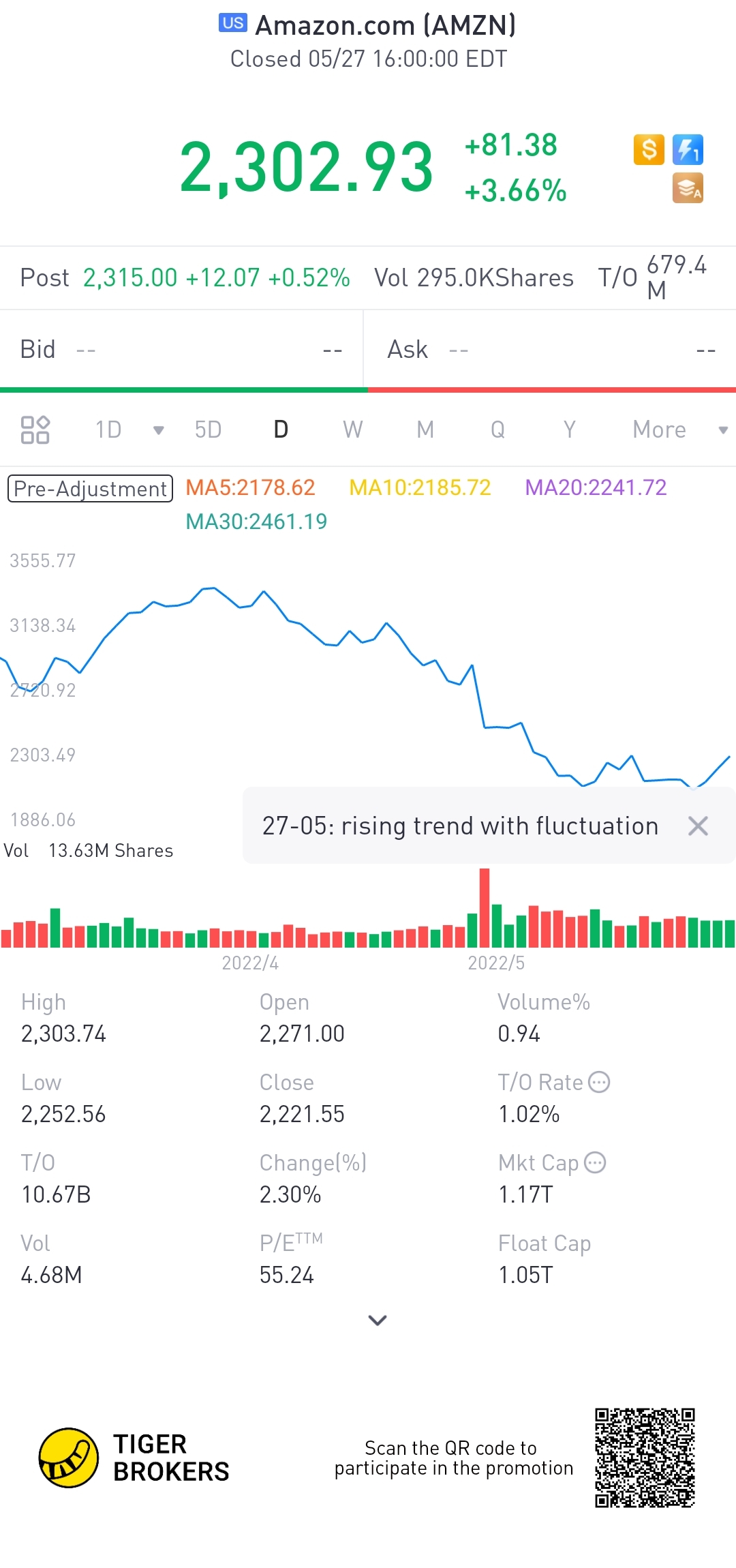Tap the Mkt Cap value 1.17T
736x1568 pixels.
[x=525, y=1194]
